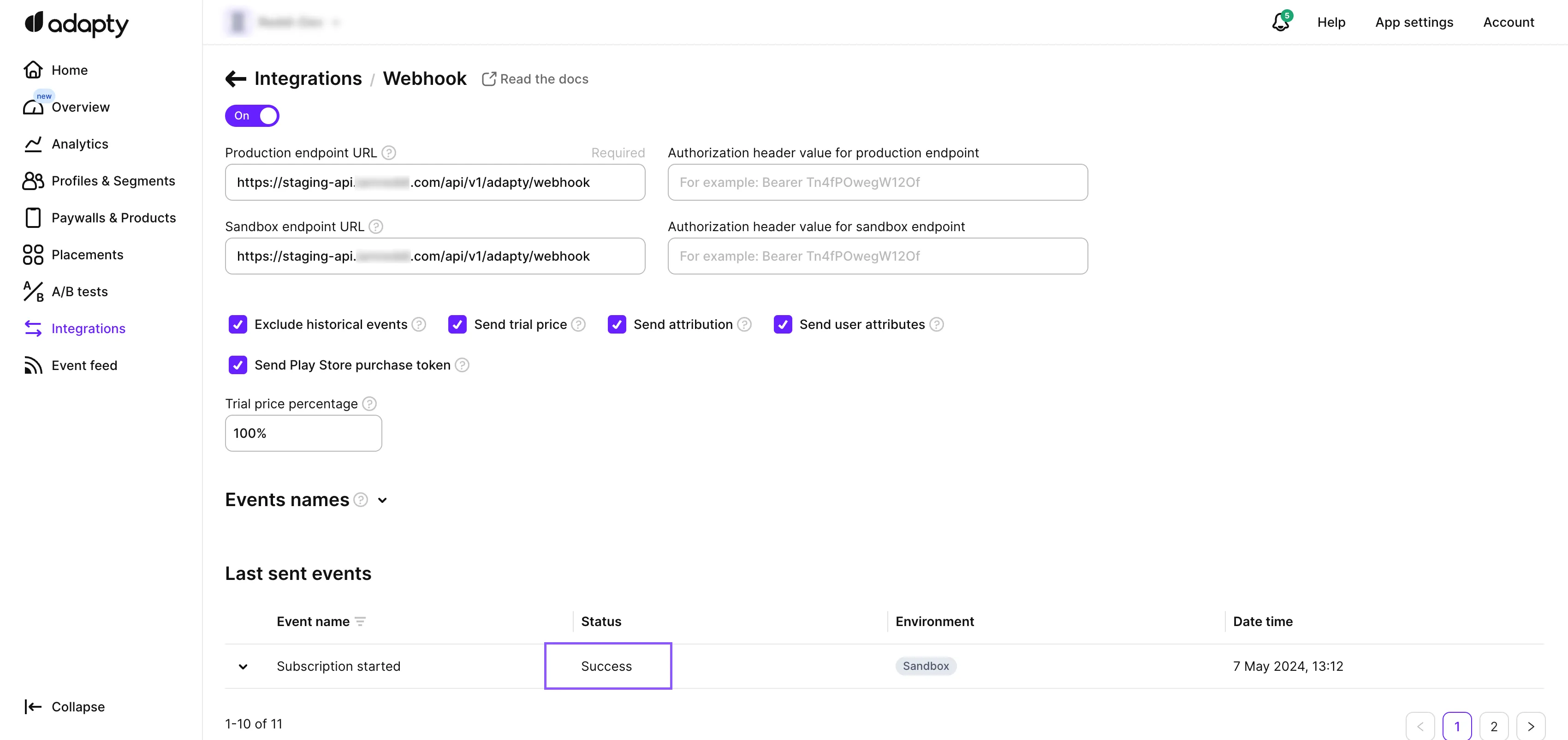Open the Read the docs link
Image resolution: width=1568 pixels, height=740 pixels.
[535, 79]
